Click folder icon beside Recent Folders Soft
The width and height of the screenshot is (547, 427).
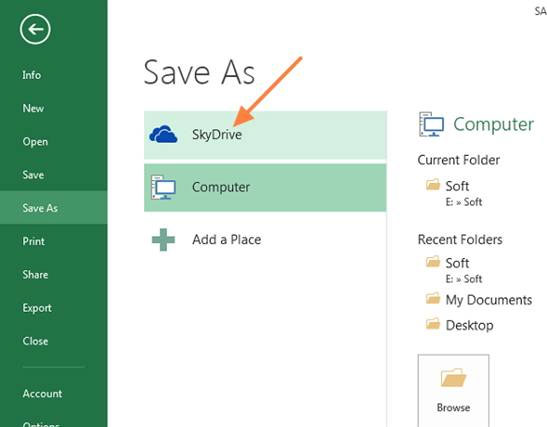pos(433,262)
